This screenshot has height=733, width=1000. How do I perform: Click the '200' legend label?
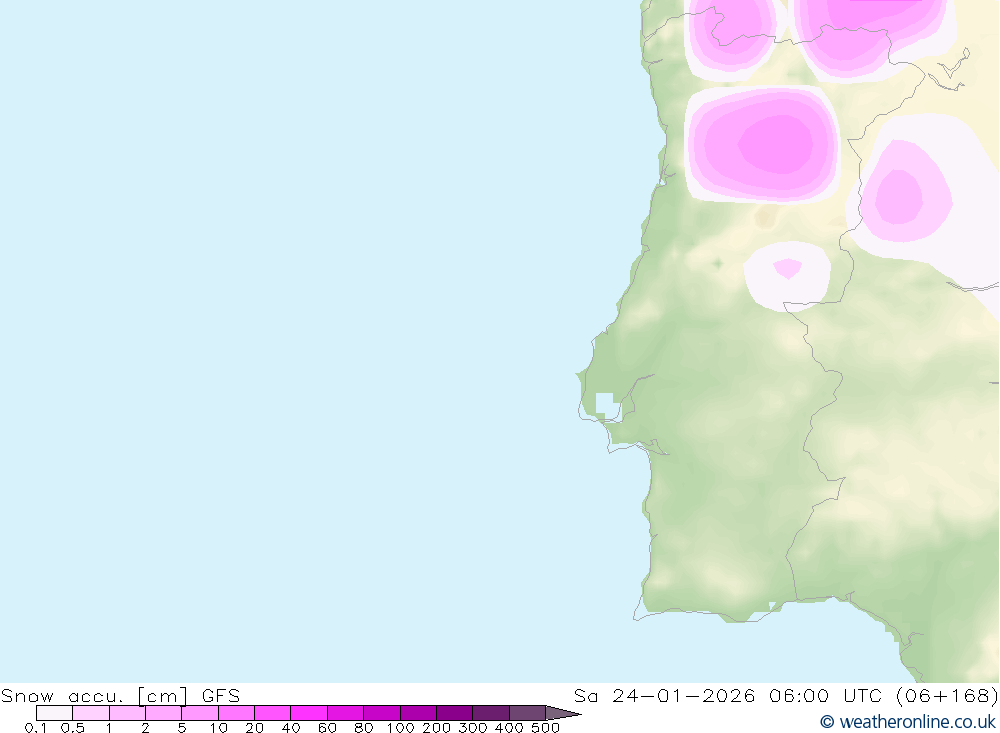[436, 727]
